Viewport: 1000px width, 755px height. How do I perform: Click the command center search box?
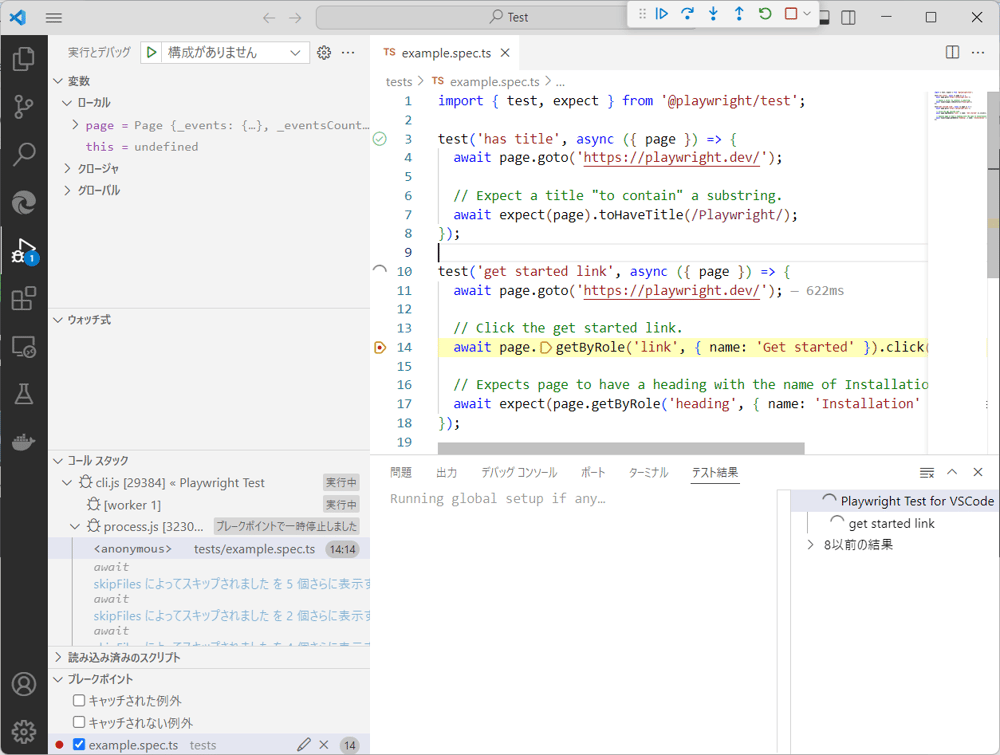[509, 17]
